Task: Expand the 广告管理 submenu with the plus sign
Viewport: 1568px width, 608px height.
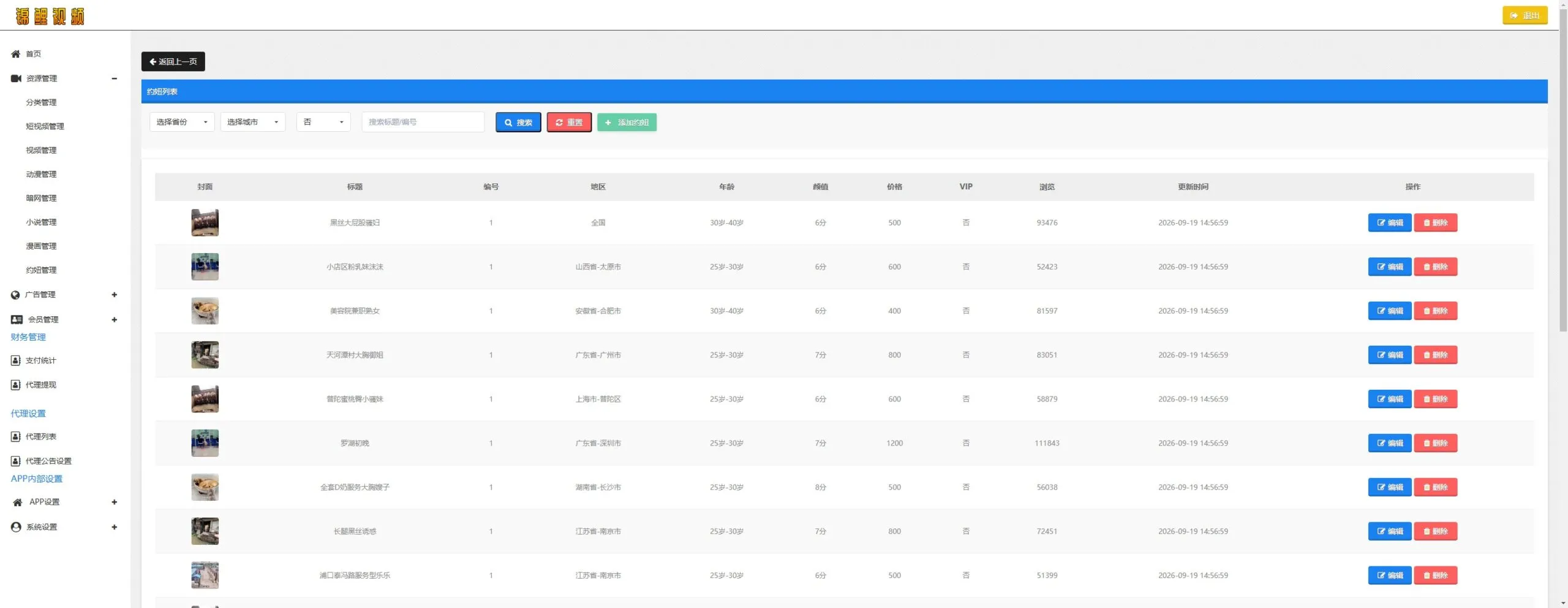Action: [x=115, y=295]
